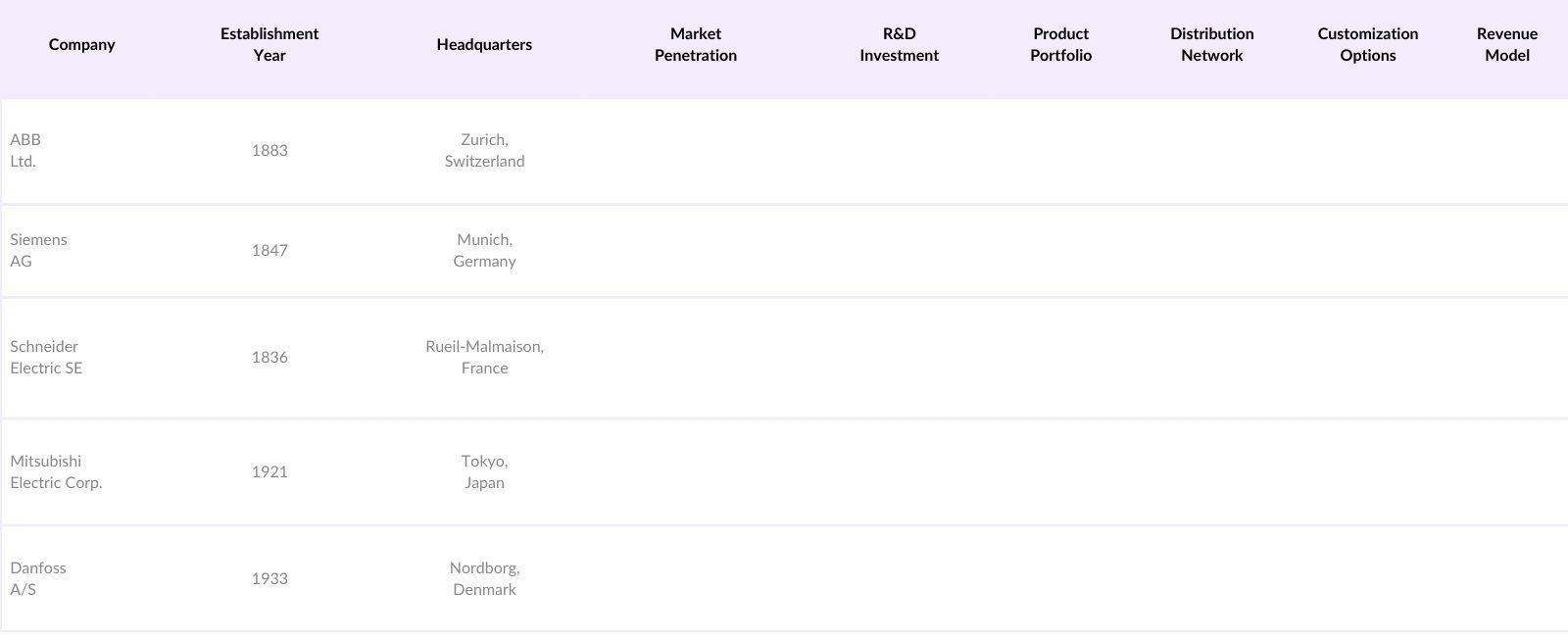Screen dimensions: 1568x640
Task: Select the 1921 establishment year cell
Action: [269, 471]
